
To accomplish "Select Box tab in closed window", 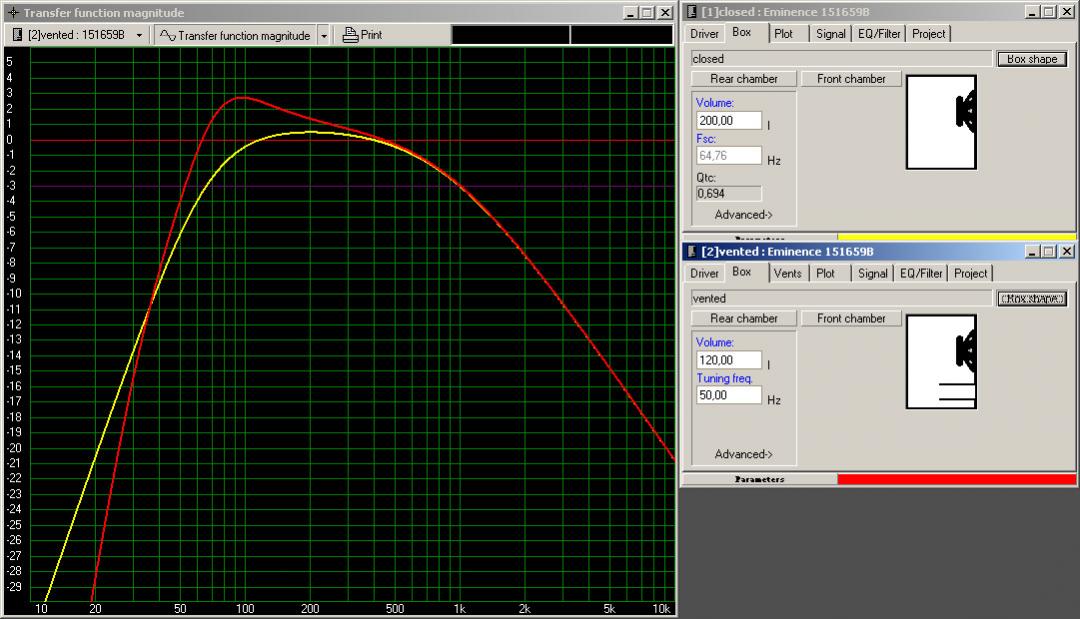I will (742, 32).
